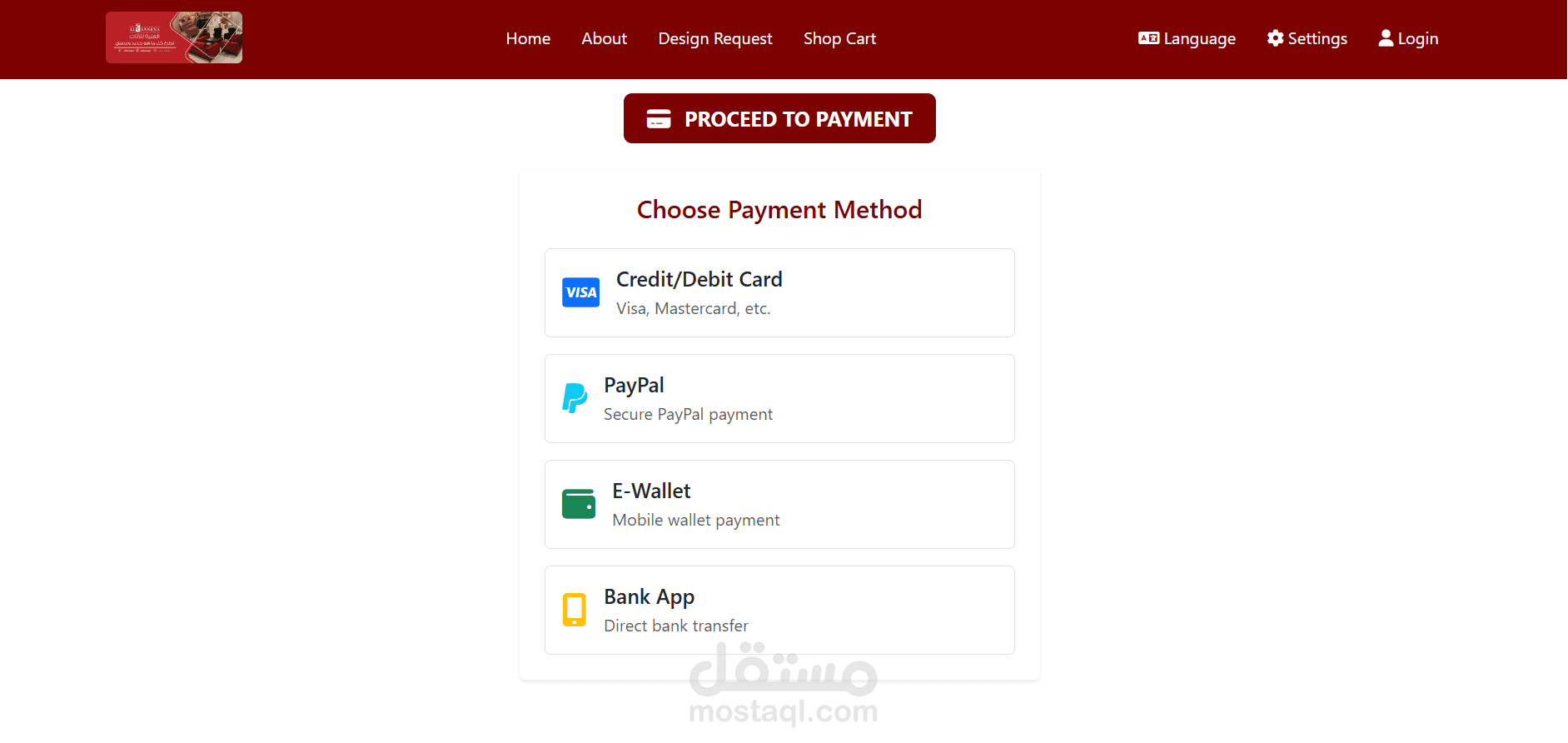The height and width of the screenshot is (743, 1568).
Task: Open the site logo in header
Action: tap(174, 37)
